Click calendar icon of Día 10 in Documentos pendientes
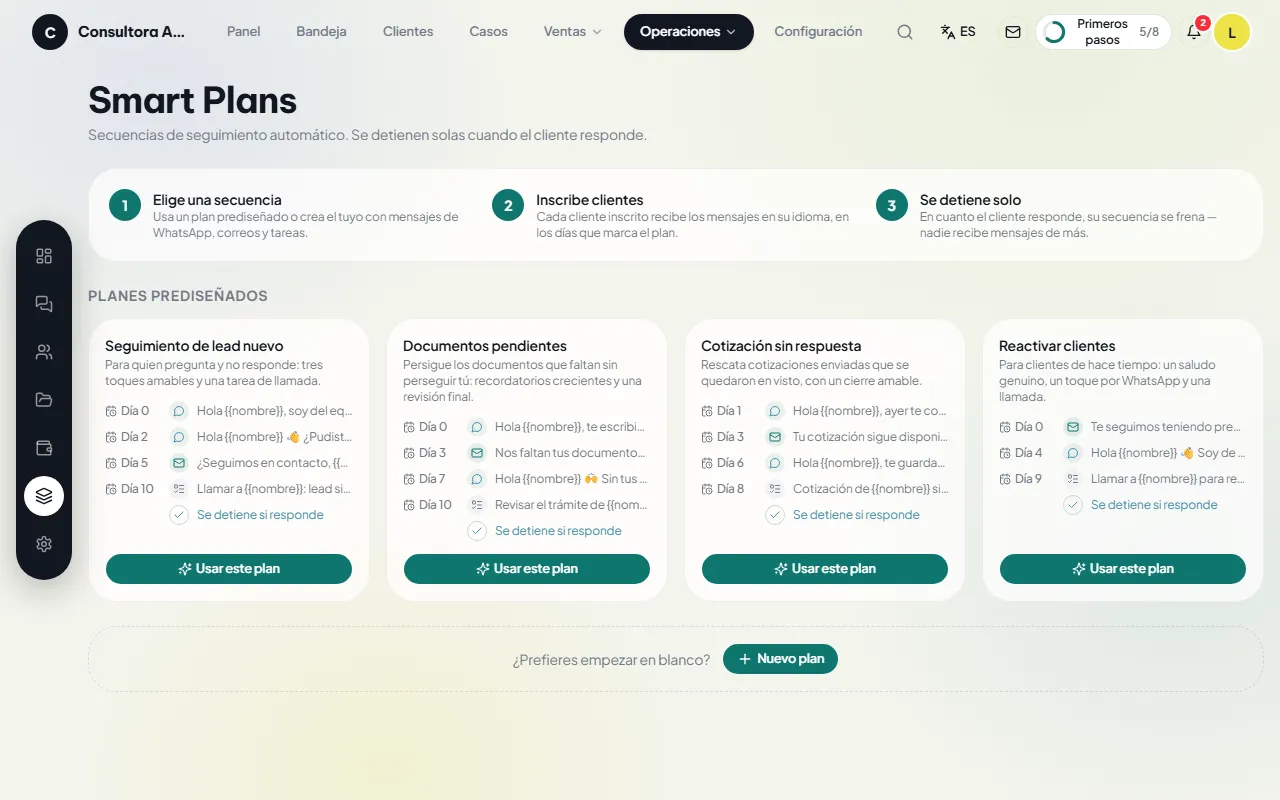1280x800 pixels. point(409,505)
